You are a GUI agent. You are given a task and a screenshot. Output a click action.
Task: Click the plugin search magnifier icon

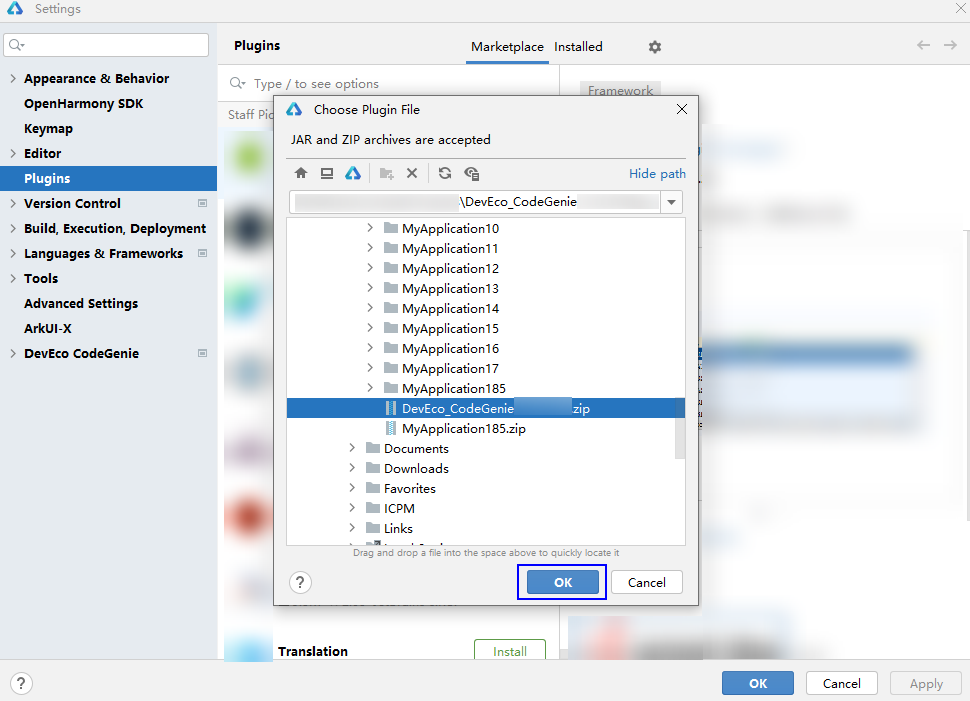tap(237, 83)
